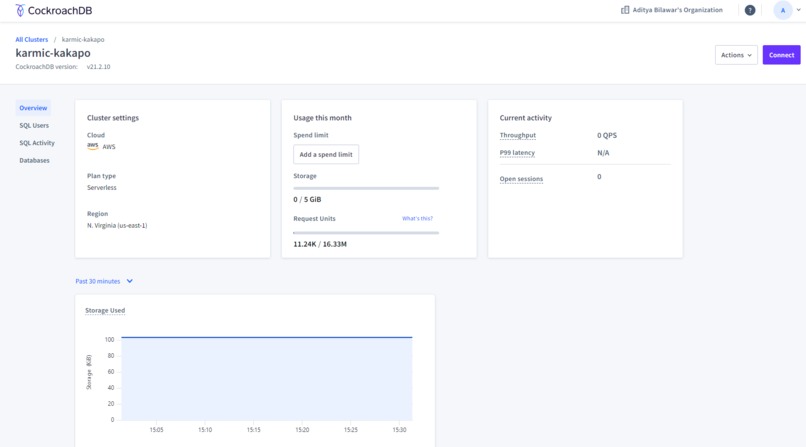Click the CockroachDB logo icon
806x447 pixels.
point(20,10)
